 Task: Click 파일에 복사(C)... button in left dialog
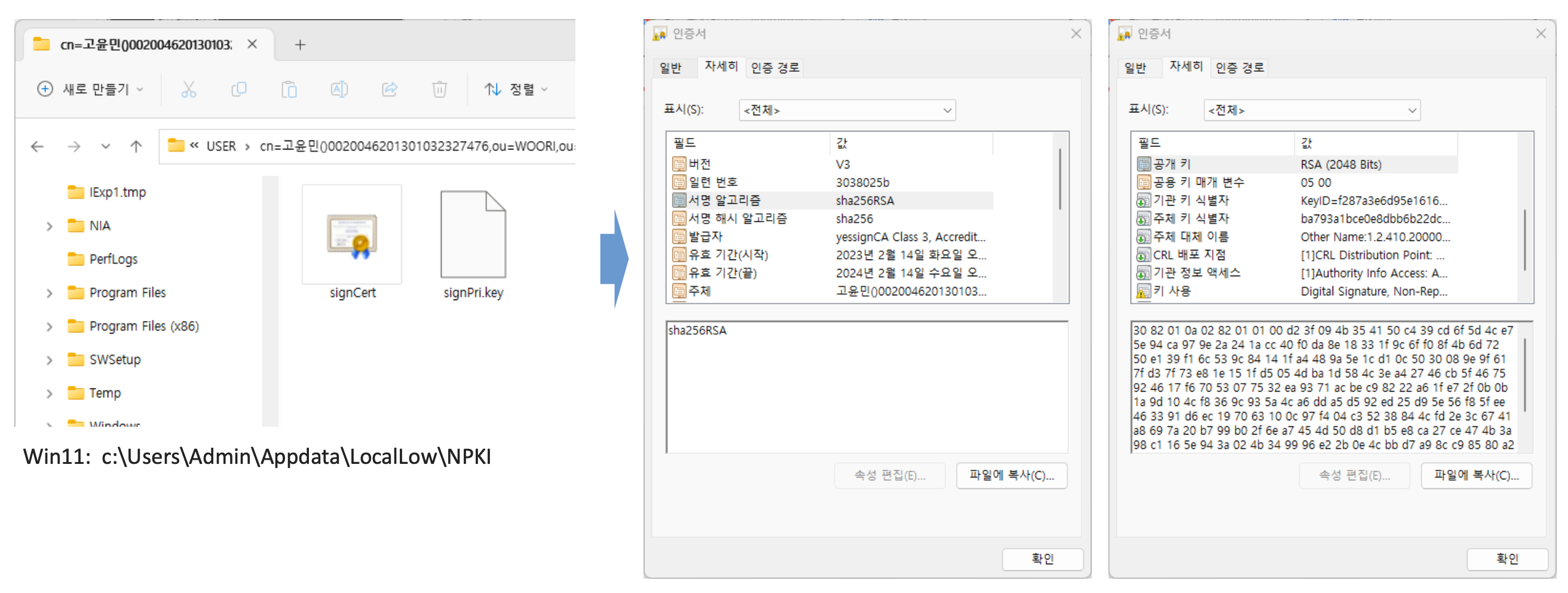[x=1011, y=475]
